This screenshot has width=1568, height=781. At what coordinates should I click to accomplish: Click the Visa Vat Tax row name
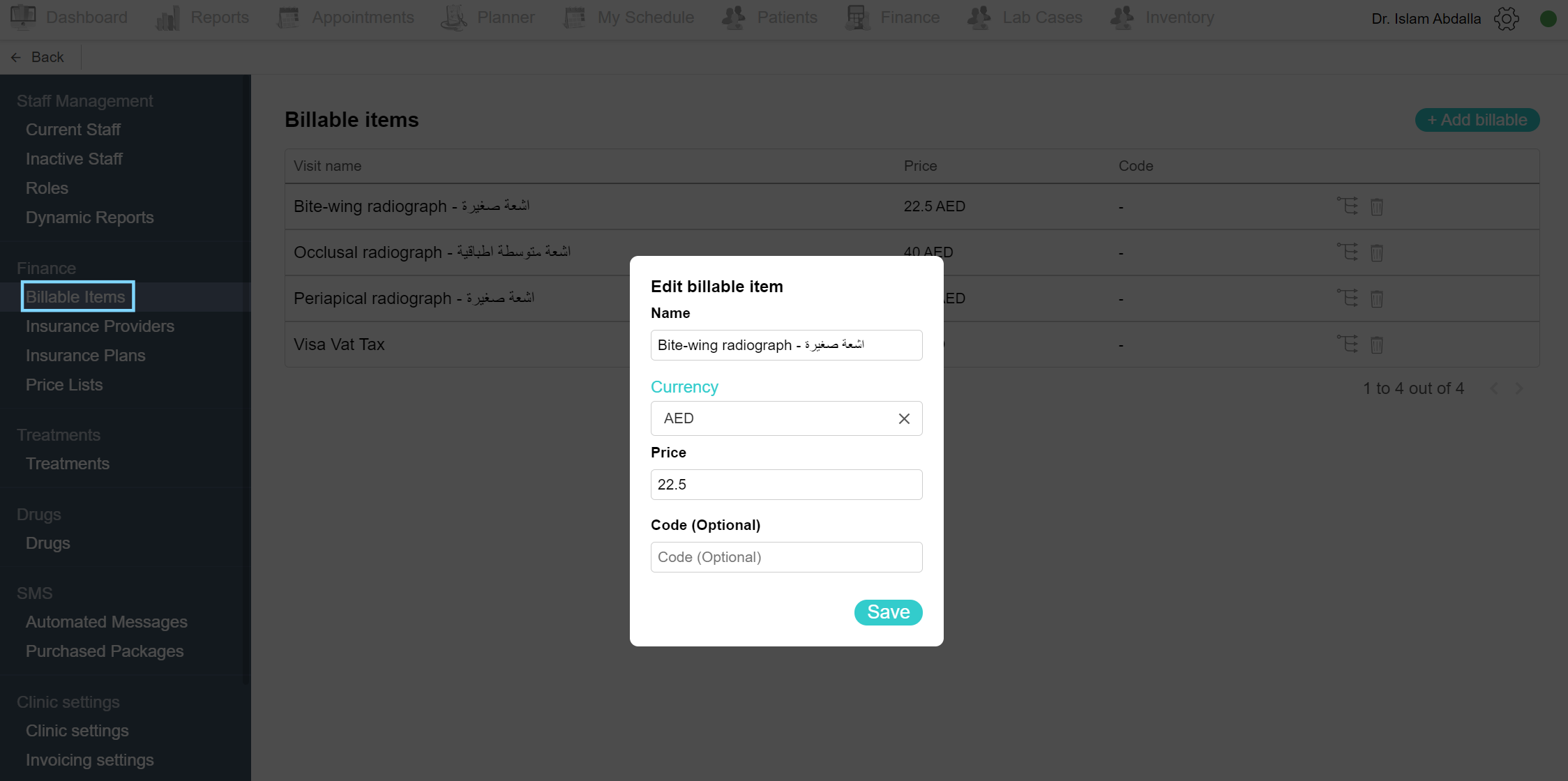(x=339, y=344)
